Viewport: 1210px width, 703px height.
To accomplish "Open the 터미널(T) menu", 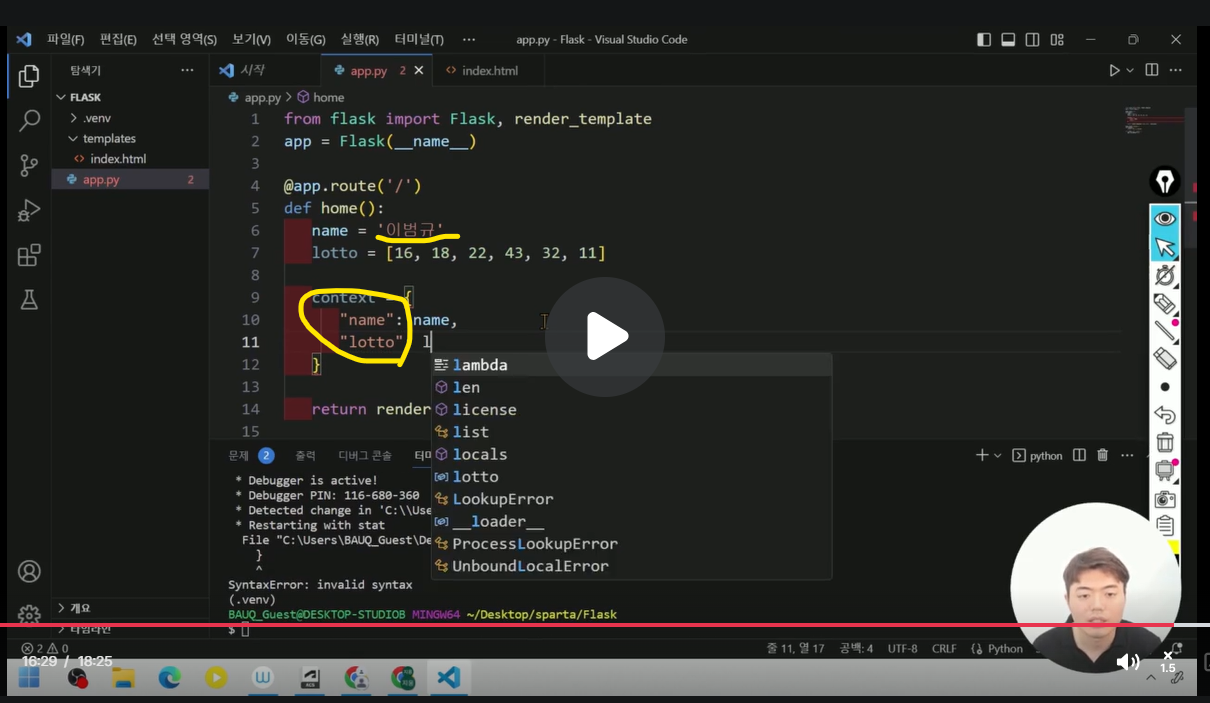I will pos(419,39).
